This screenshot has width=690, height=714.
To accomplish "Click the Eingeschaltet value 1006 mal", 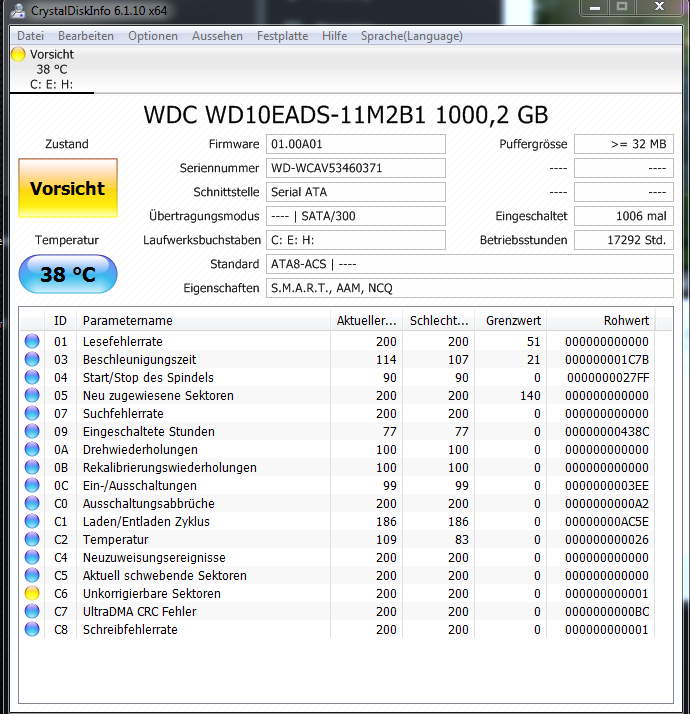I will click(x=624, y=216).
